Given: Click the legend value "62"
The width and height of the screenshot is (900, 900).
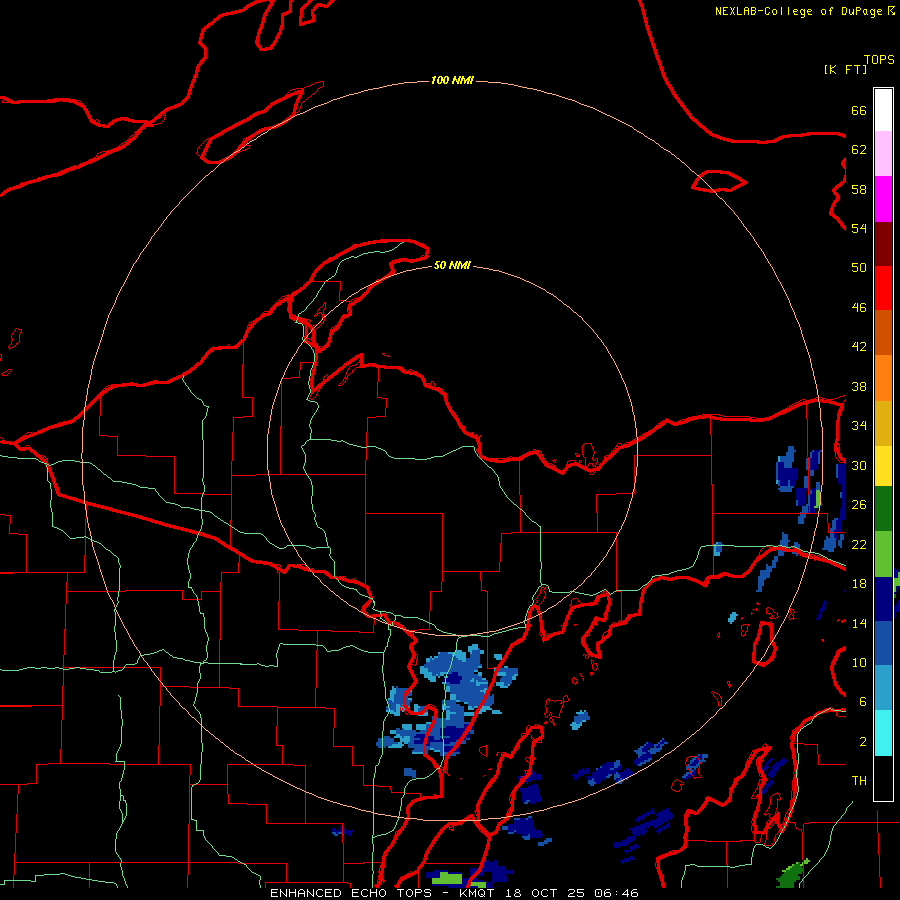Looking at the screenshot, I should click(x=859, y=150).
